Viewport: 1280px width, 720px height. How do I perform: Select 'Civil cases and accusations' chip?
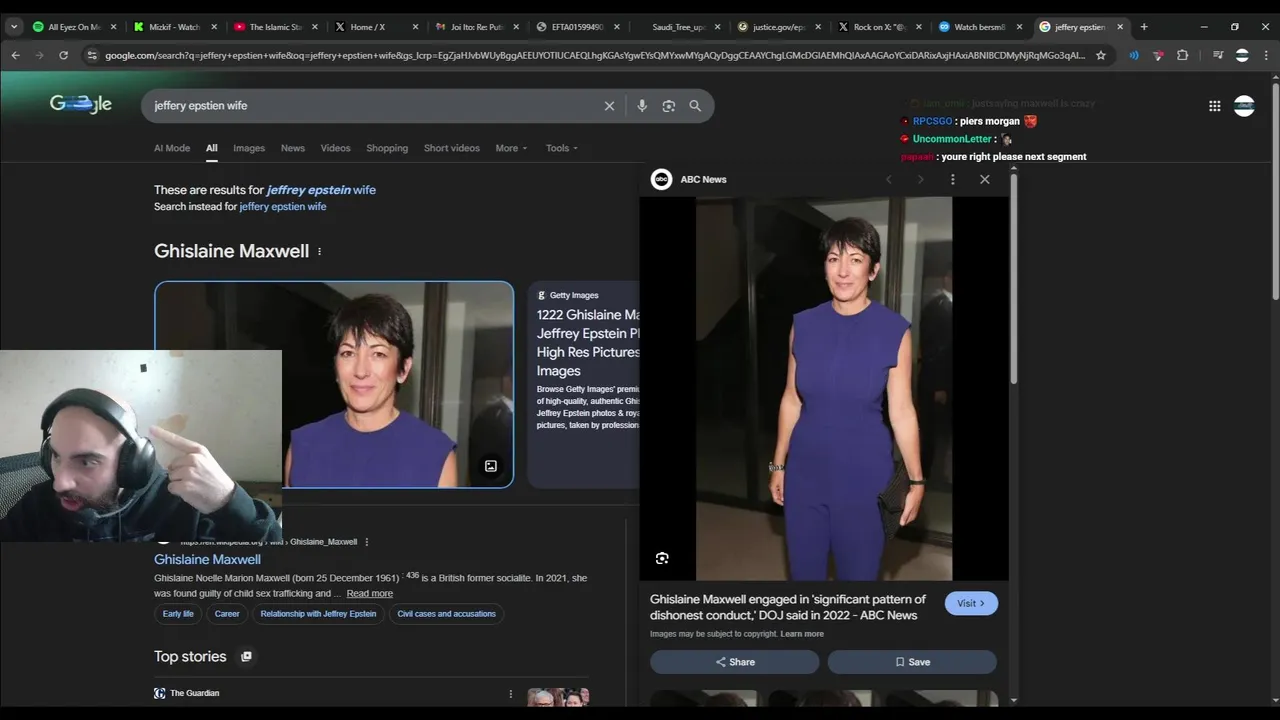(446, 614)
